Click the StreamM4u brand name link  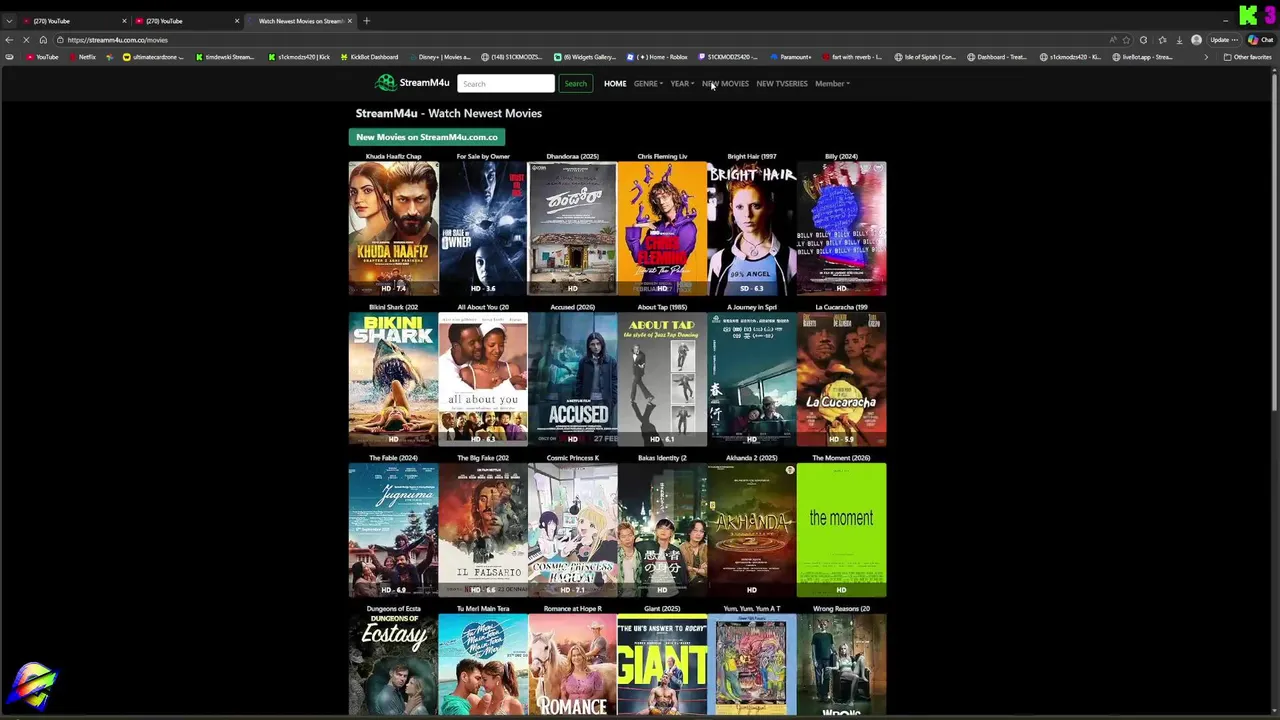pos(424,83)
